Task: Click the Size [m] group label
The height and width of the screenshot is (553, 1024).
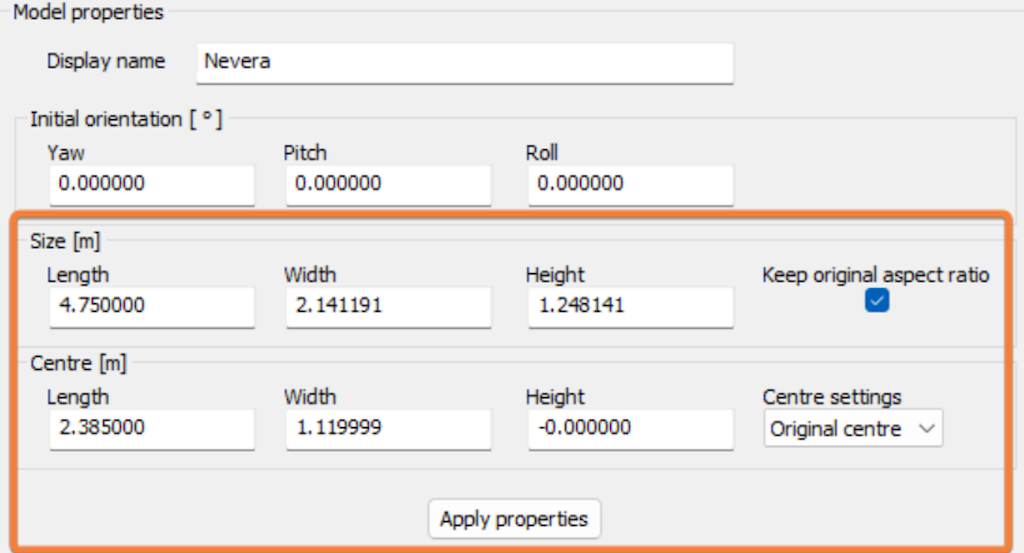Action: pyautogui.click(x=65, y=242)
